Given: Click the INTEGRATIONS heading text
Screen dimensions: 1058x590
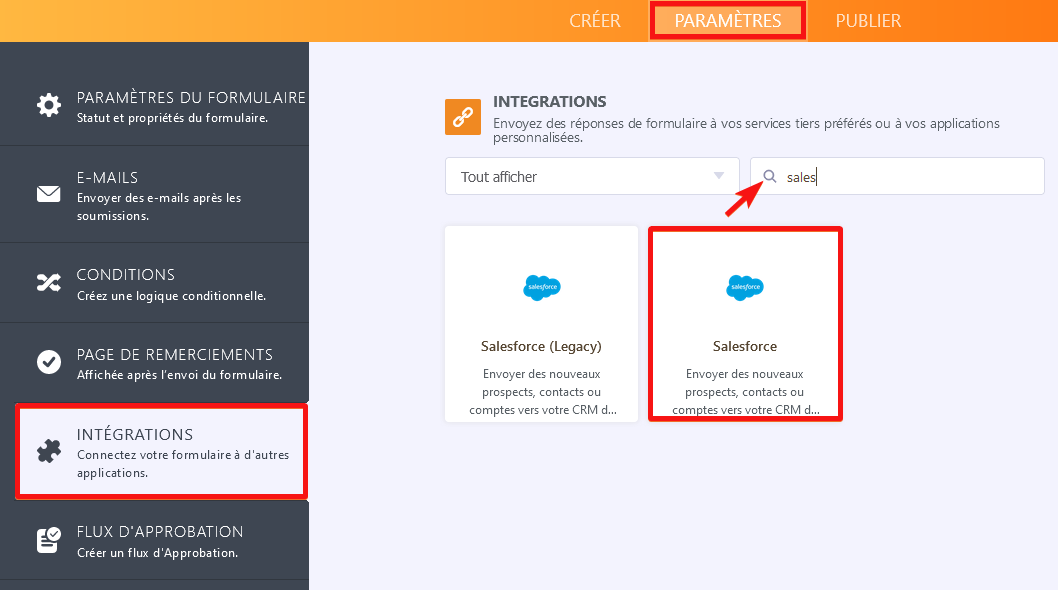Looking at the screenshot, I should point(549,102).
